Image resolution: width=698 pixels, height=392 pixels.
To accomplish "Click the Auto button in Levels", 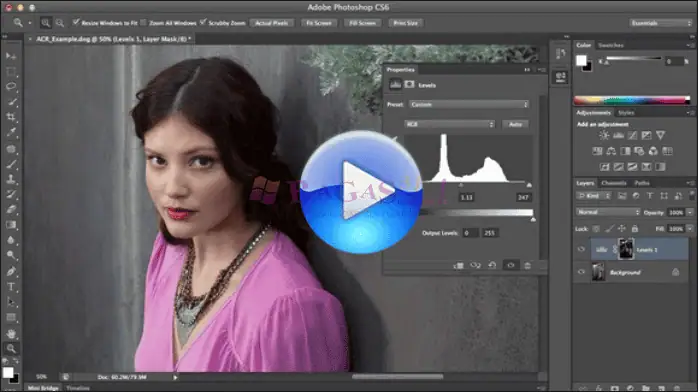I will (x=515, y=124).
